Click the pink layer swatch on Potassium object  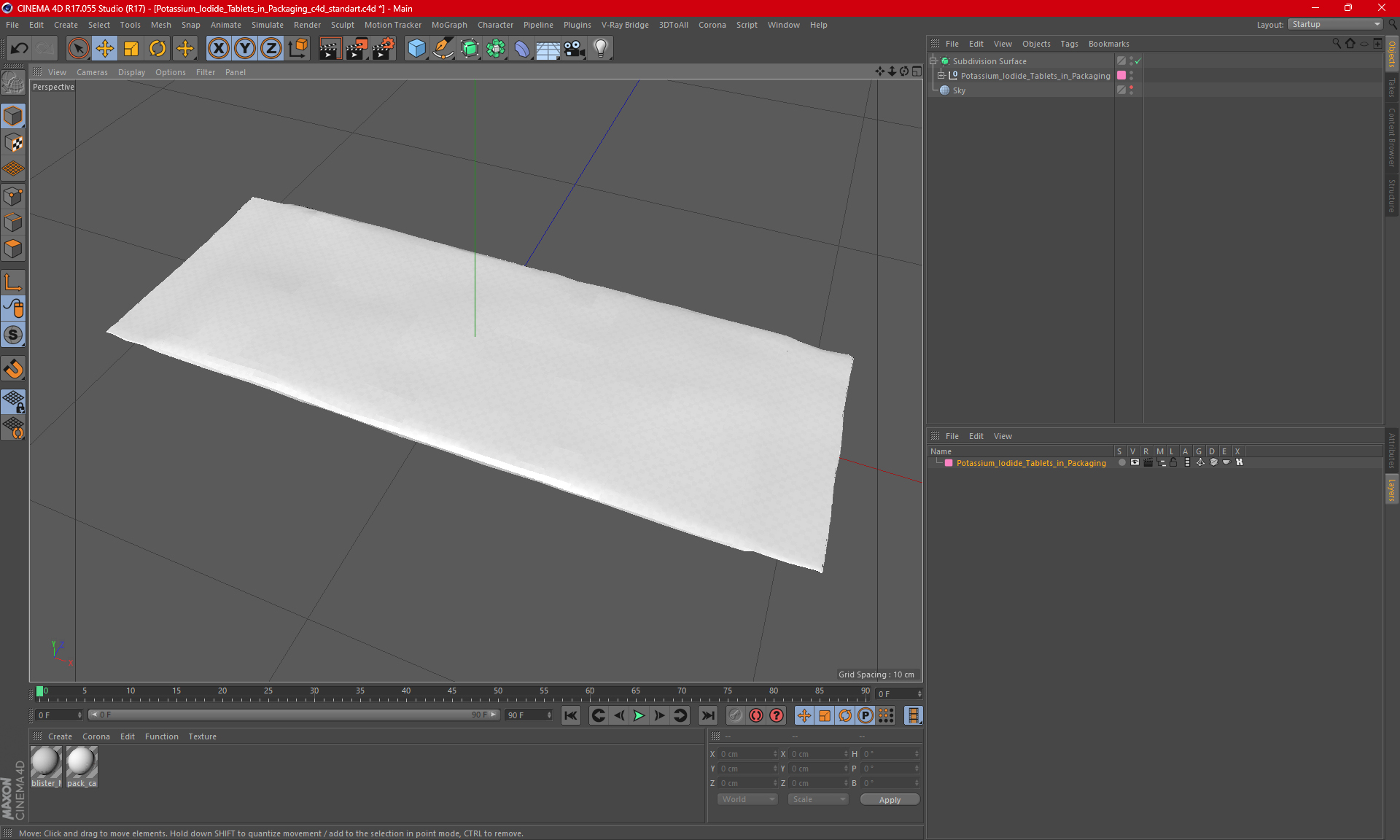1121,76
